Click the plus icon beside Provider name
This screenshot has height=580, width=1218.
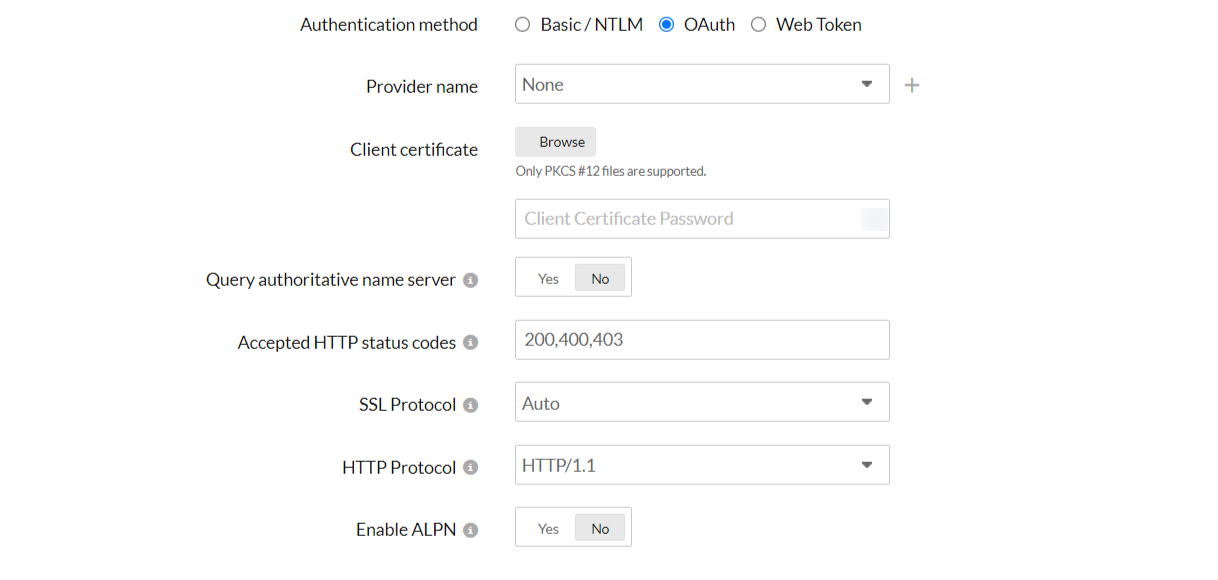click(911, 86)
